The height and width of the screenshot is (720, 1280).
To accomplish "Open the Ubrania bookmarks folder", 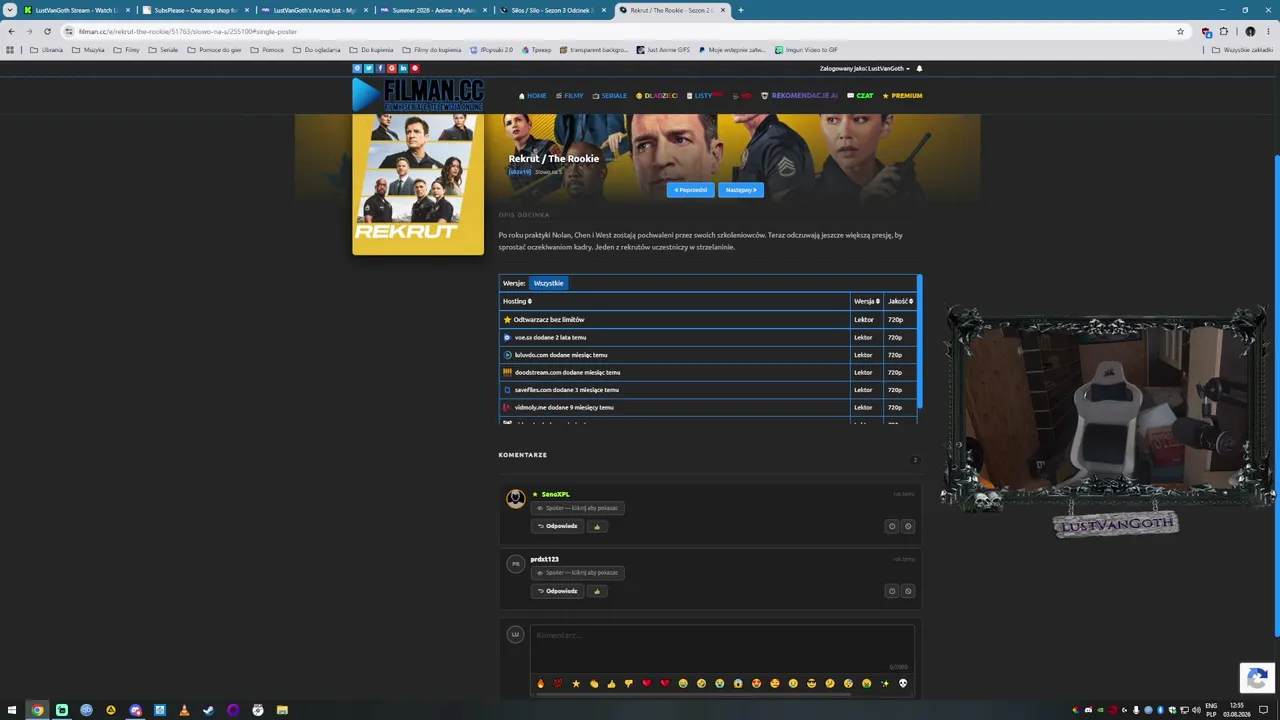I will pyautogui.click(x=46, y=50).
